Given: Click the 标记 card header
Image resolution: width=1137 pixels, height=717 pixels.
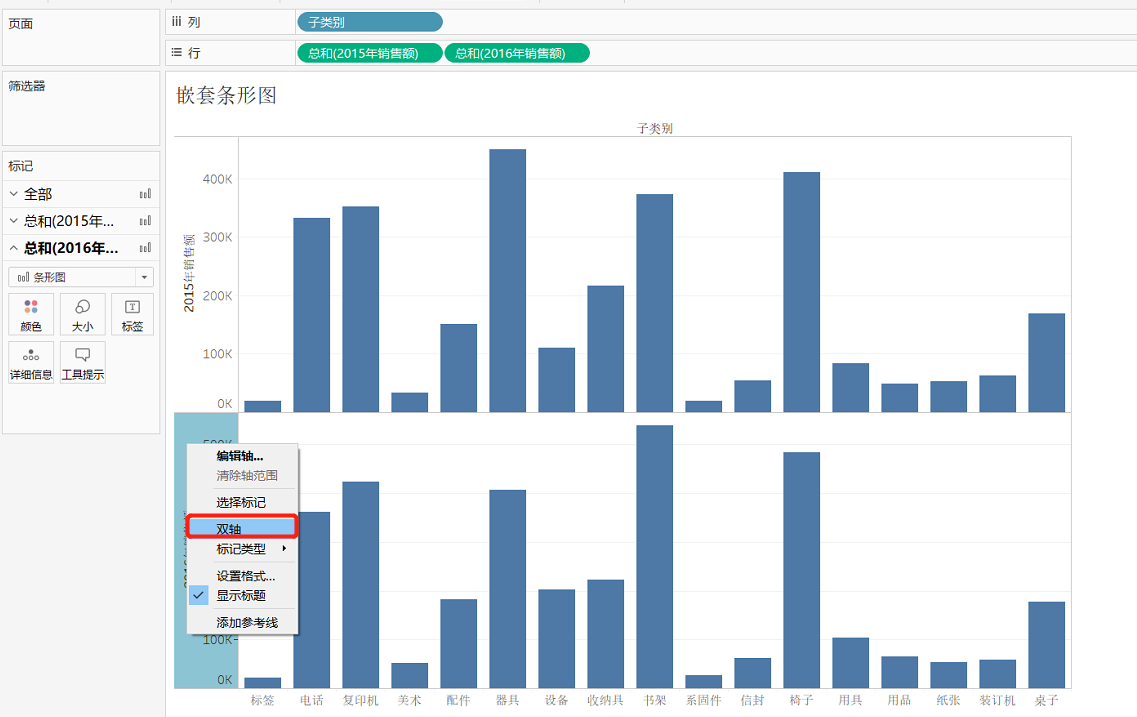Looking at the screenshot, I should (x=81, y=166).
